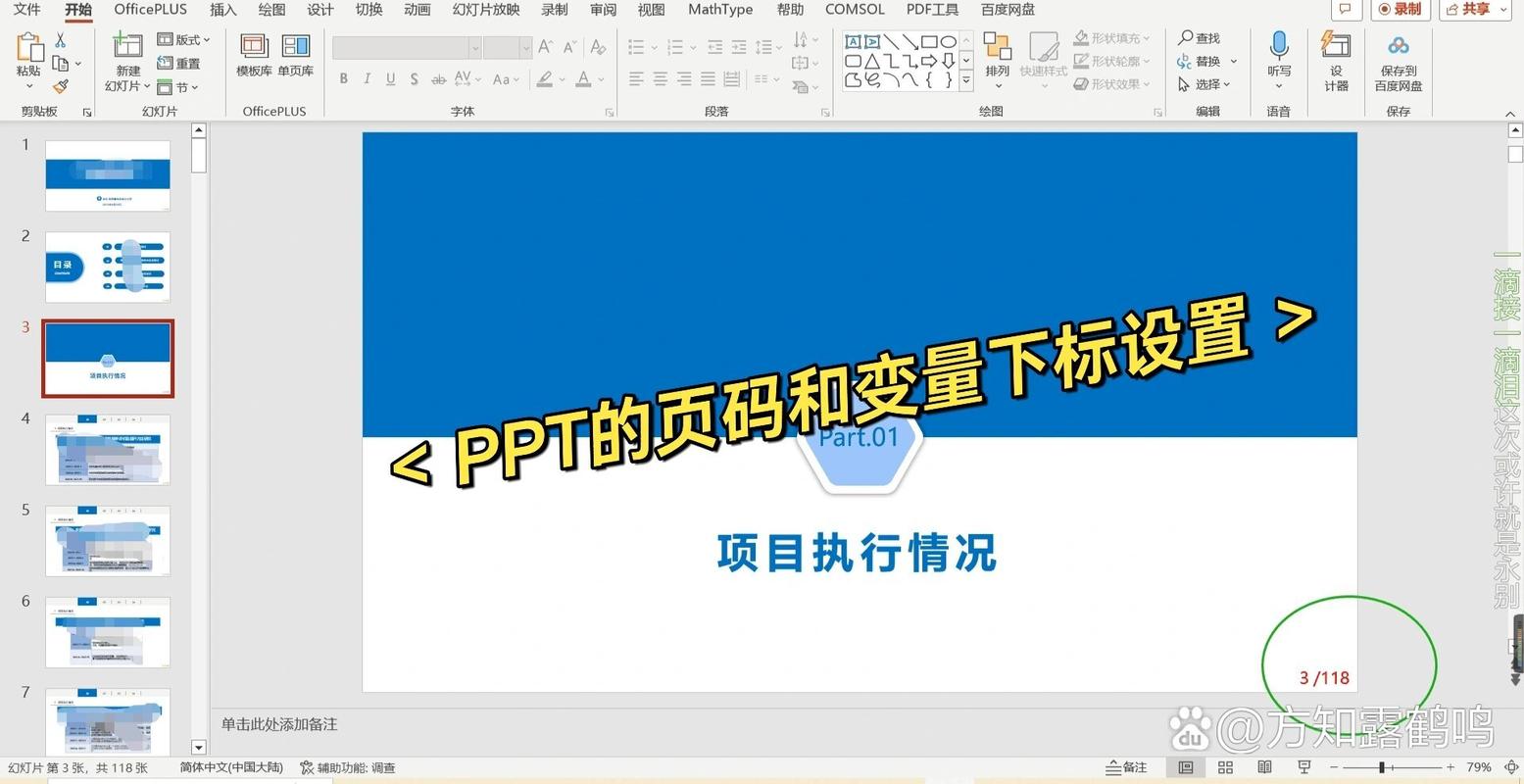This screenshot has width=1524, height=784.
Task: Click the font color (A) button
Action: 584,78
